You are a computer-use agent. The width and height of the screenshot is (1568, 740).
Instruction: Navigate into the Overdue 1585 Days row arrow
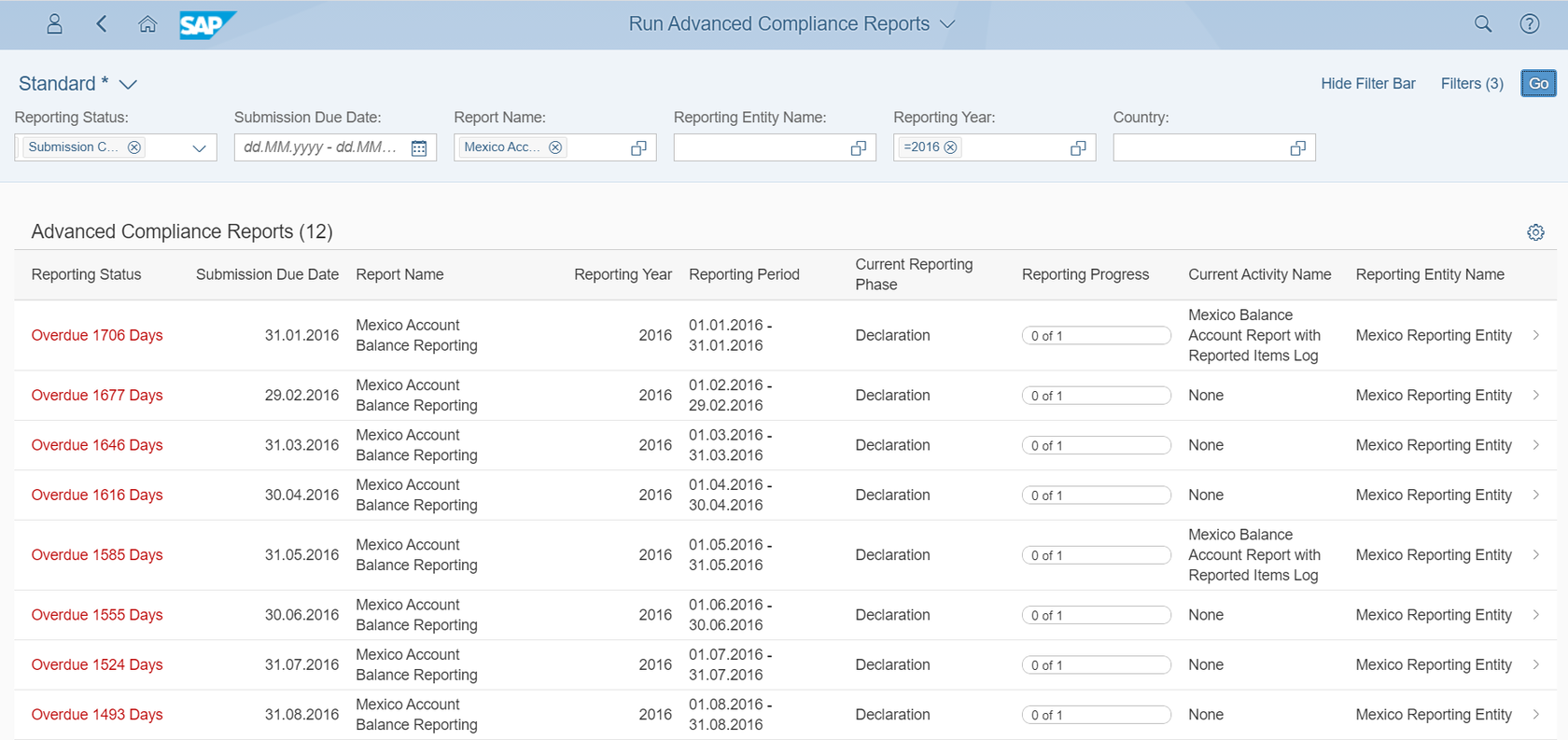click(x=1536, y=554)
